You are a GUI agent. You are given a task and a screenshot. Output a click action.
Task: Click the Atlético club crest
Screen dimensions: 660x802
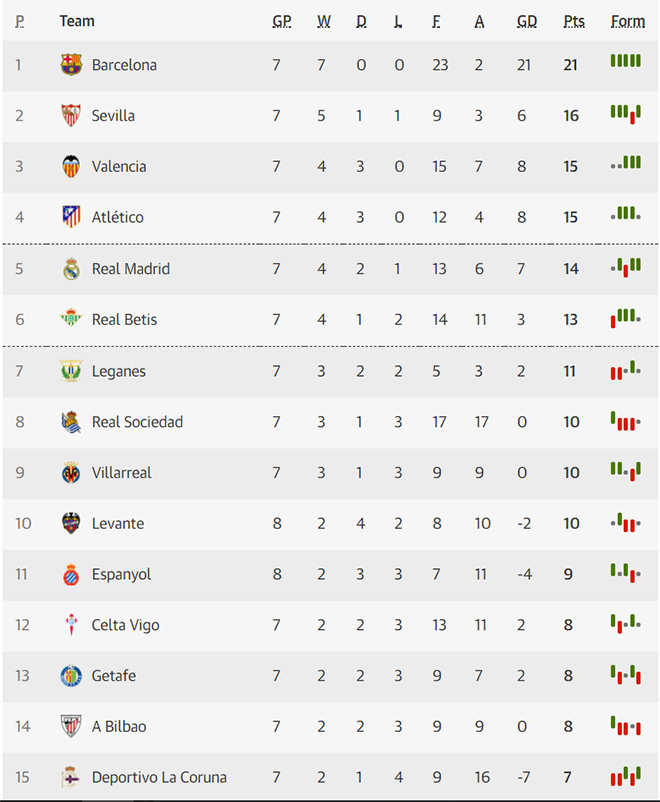[x=71, y=217]
